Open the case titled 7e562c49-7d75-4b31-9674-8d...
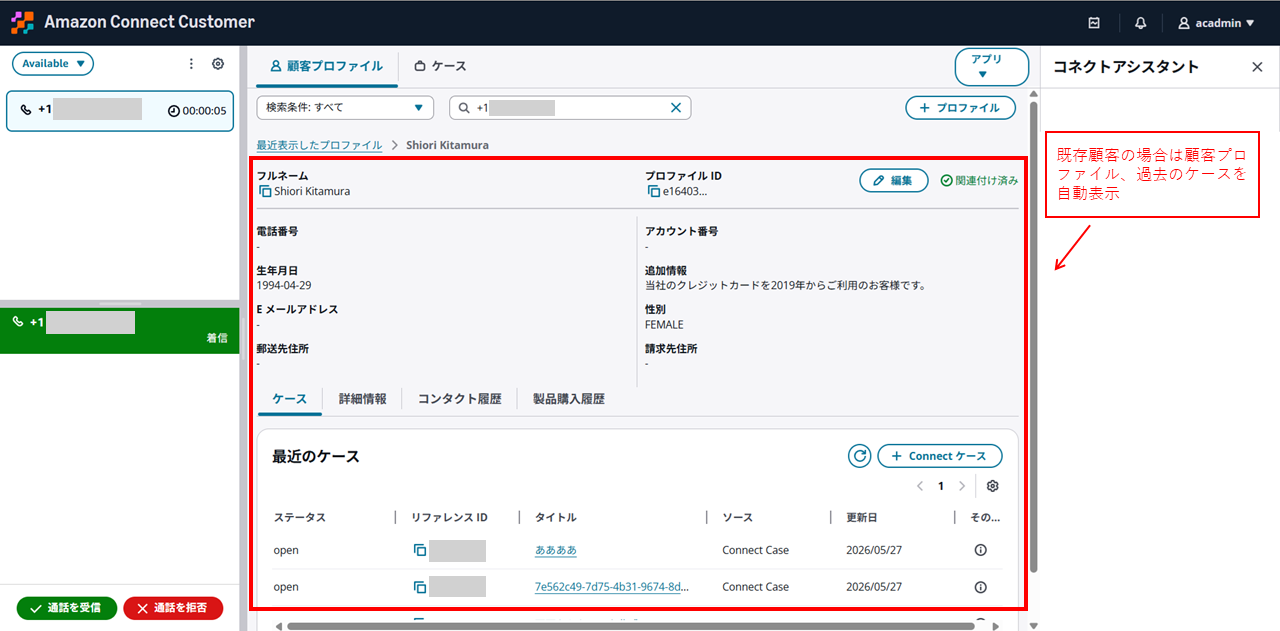This screenshot has width=1280, height=631. point(611,586)
